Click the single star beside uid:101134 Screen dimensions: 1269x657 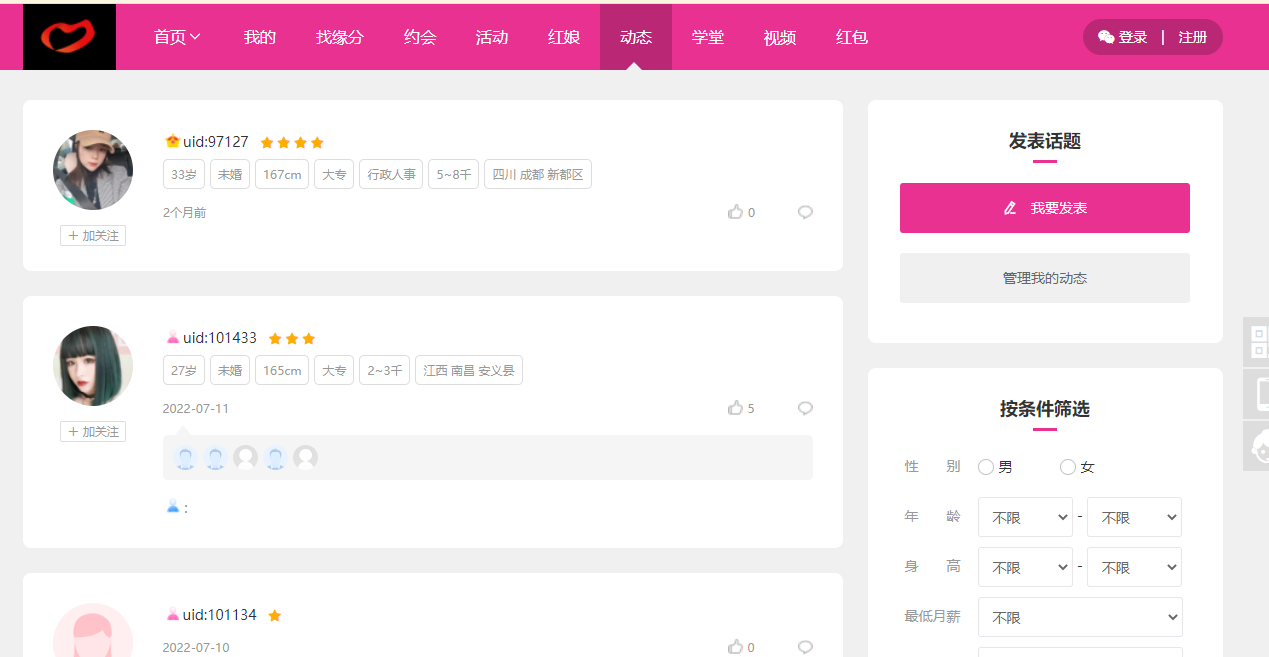[275, 616]
